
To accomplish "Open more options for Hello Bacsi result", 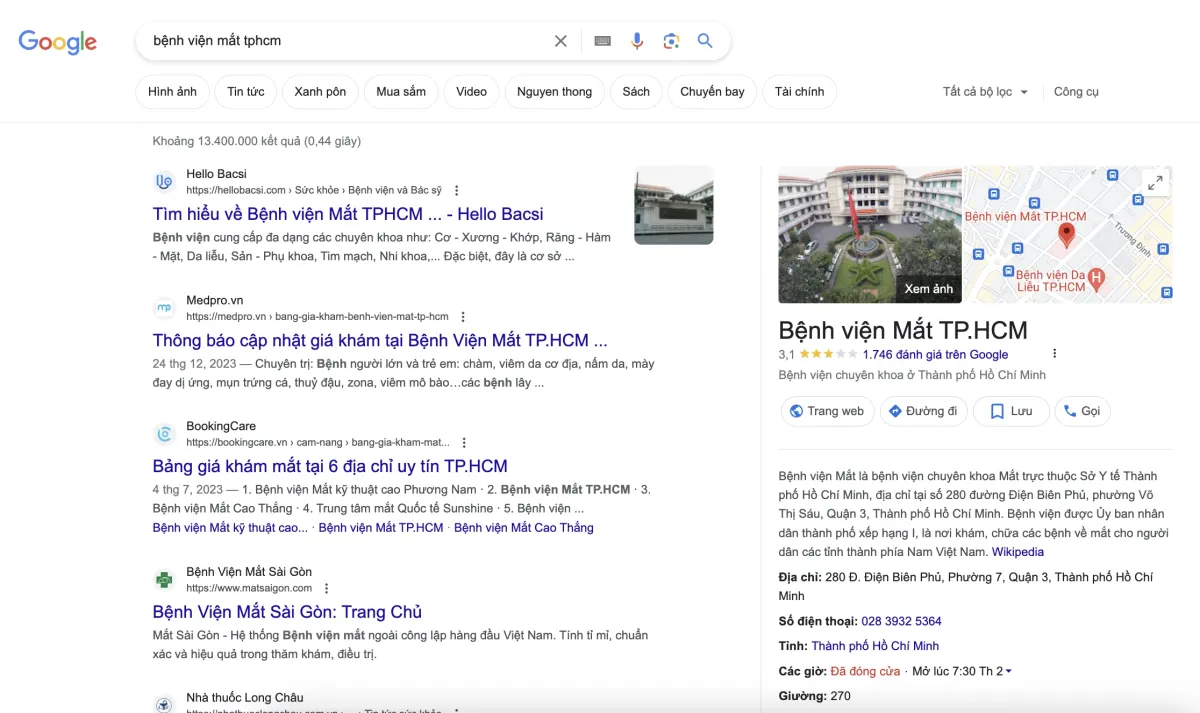I will click(x=457, y=190).
